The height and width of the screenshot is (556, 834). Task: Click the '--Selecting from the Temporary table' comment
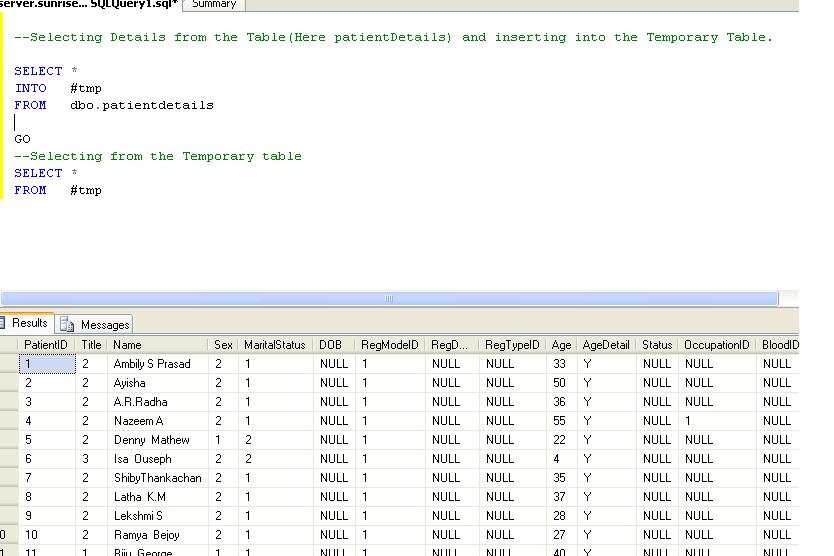pyautogui.click(x=157, y=156)
